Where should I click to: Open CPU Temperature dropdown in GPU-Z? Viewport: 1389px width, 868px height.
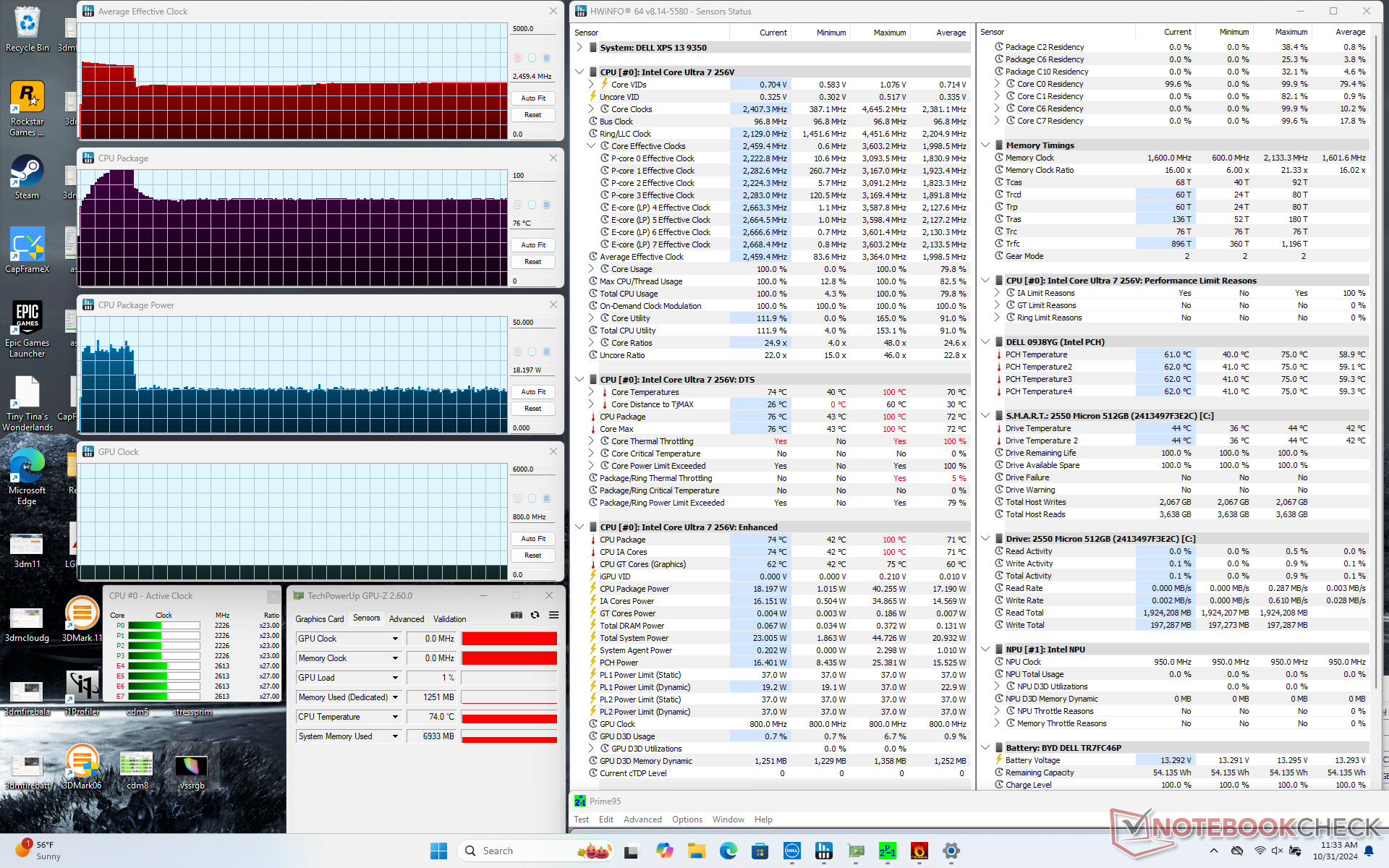[395, 717]
